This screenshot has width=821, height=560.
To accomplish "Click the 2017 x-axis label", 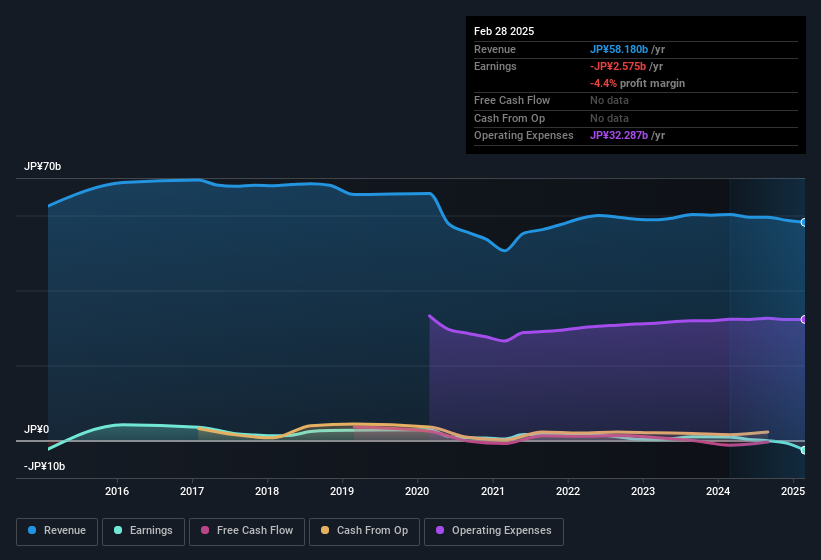I will [192, 491].
